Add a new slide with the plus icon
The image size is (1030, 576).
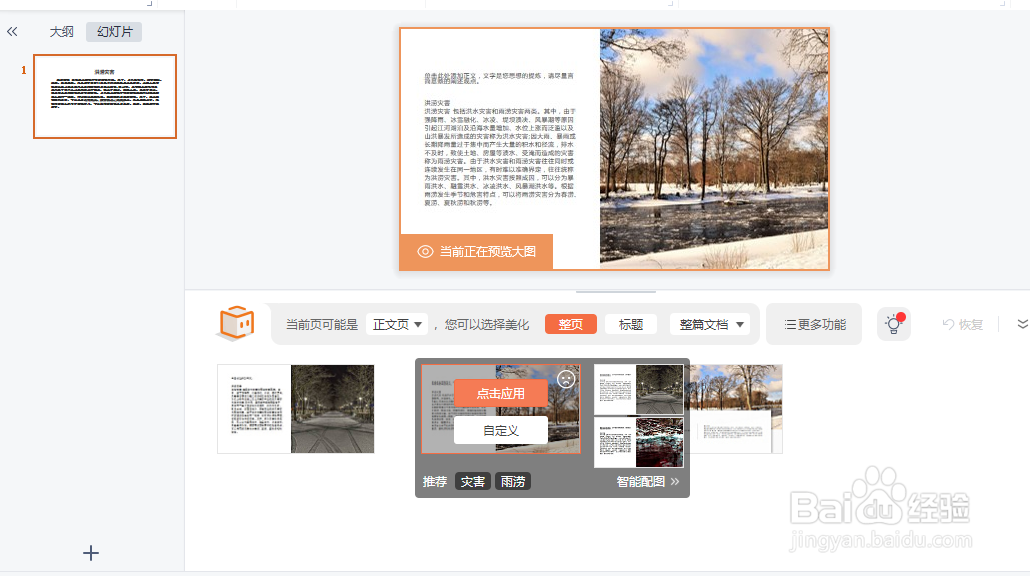click(x=90, y=553)
